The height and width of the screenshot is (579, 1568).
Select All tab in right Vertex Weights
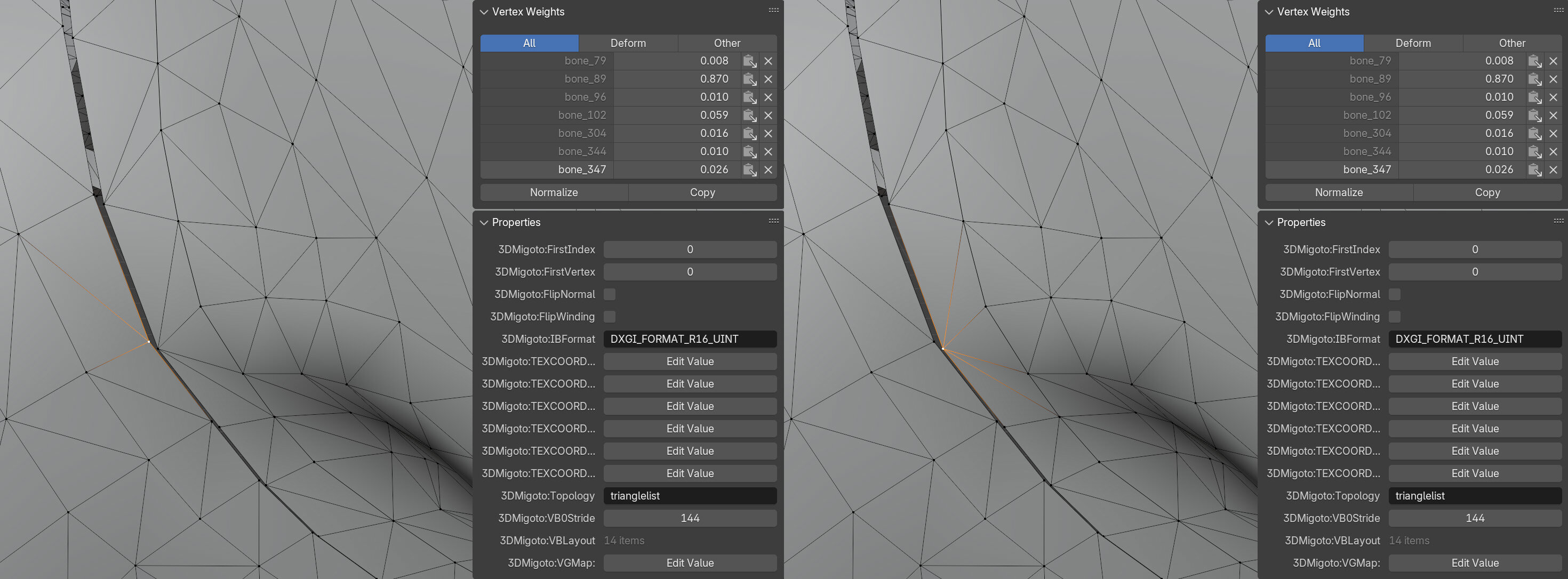pyautogui.click(x=1314, y=43)
